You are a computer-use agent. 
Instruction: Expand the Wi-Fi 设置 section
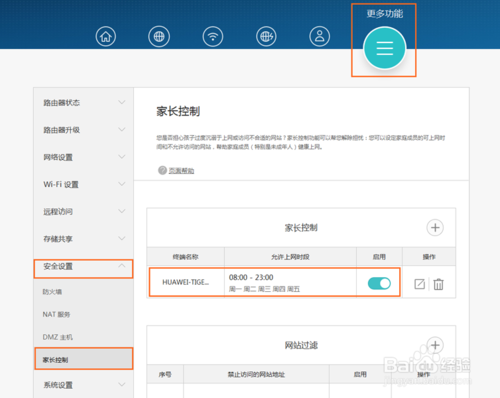(x=83, y=184)
